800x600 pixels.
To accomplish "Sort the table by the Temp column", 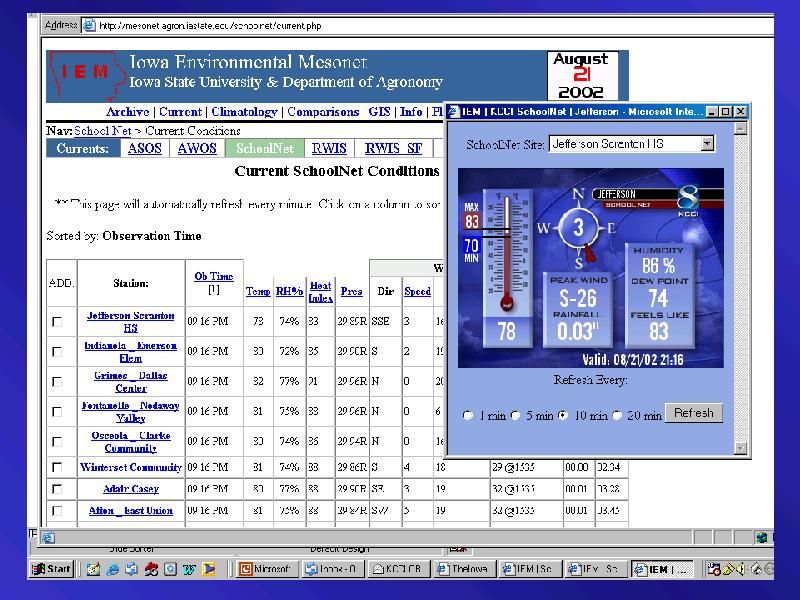I will tap(258, 291).
